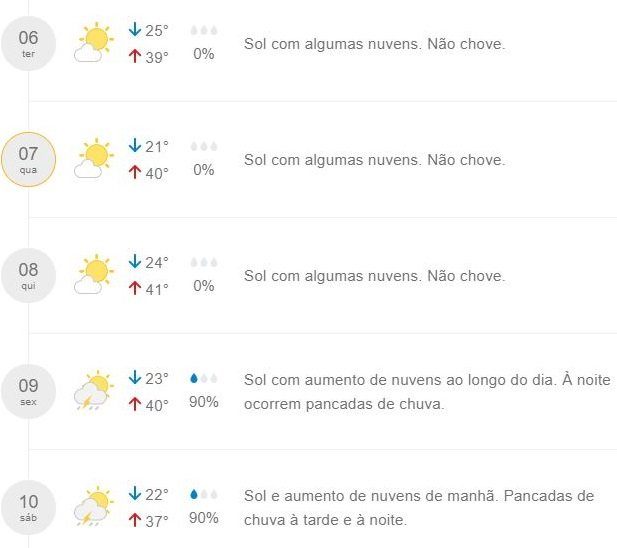The height and width of the screenshot is (548, 617).
Task: Open the description 'Pancadas de chuva à tarde'
Action: click(419, 508)
